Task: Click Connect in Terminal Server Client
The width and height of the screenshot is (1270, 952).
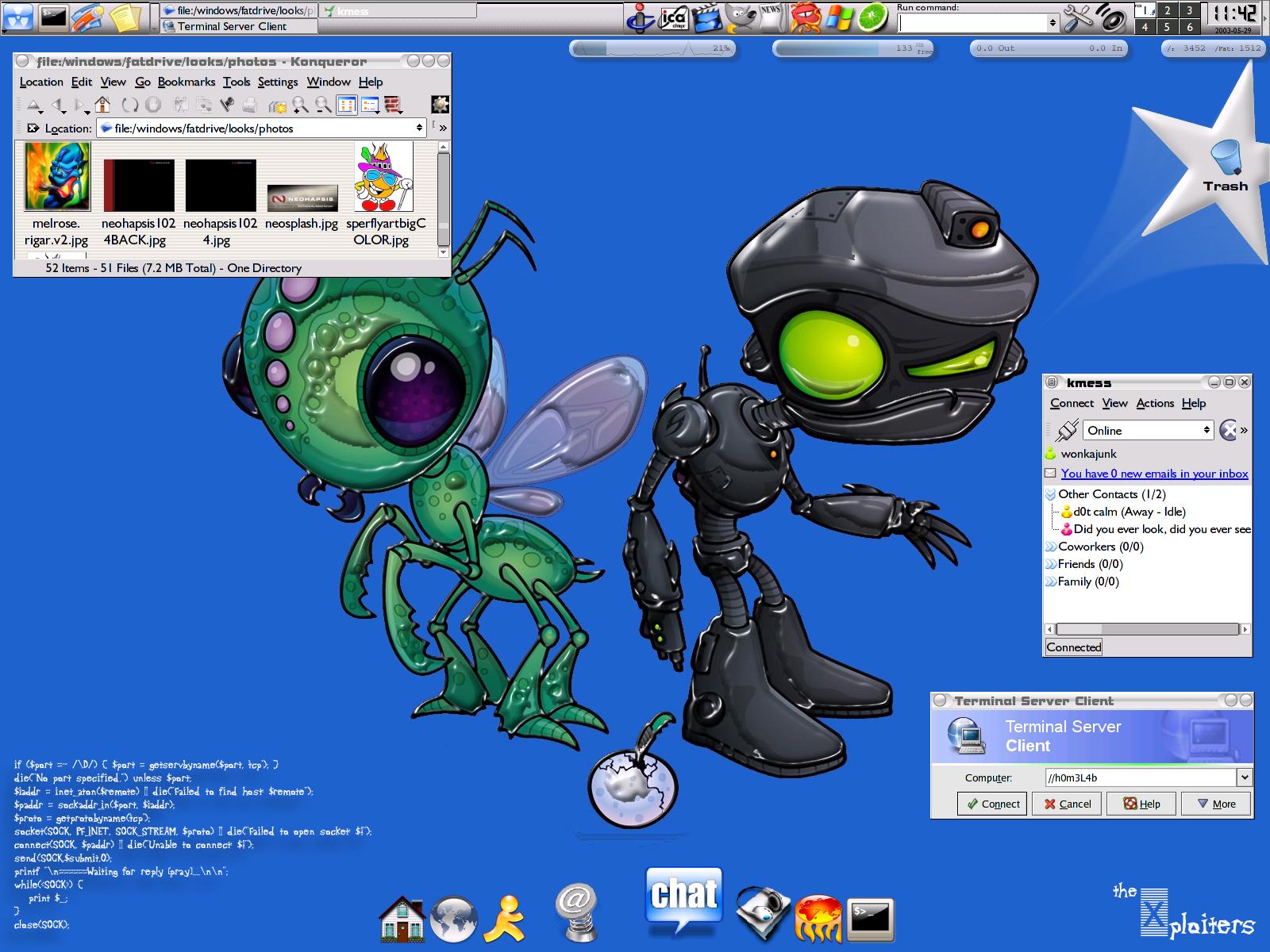Action: pyautogui.click(x=992, y=804)
